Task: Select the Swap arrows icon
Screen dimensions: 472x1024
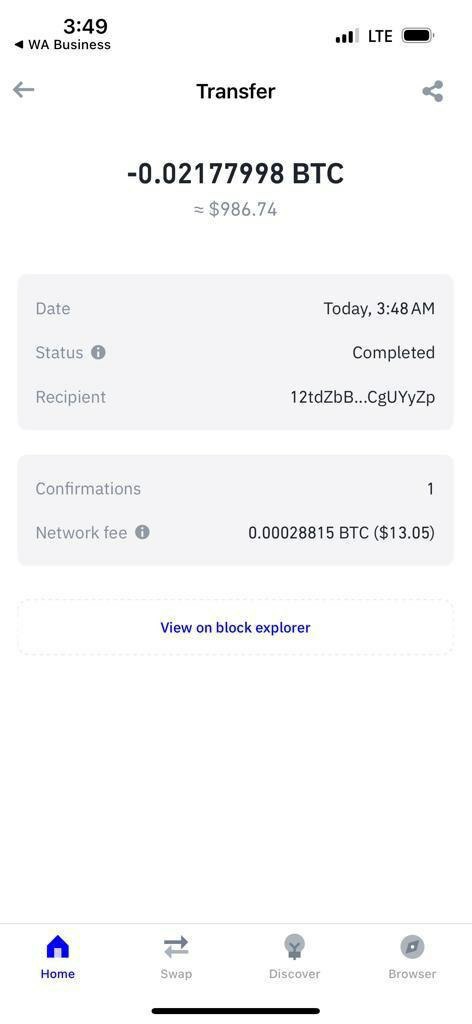Action: [176, 946]
